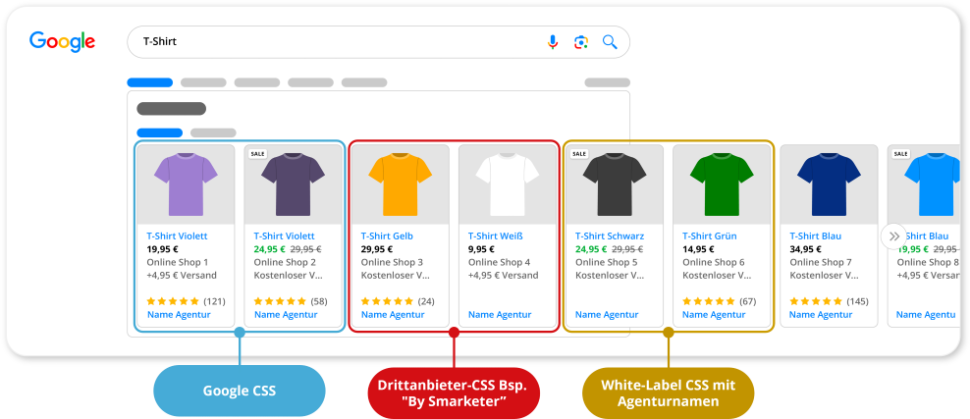Screen dimensions: 970x419
Task: Click the star rating with 121 reviews
Action: pos(186,301)
